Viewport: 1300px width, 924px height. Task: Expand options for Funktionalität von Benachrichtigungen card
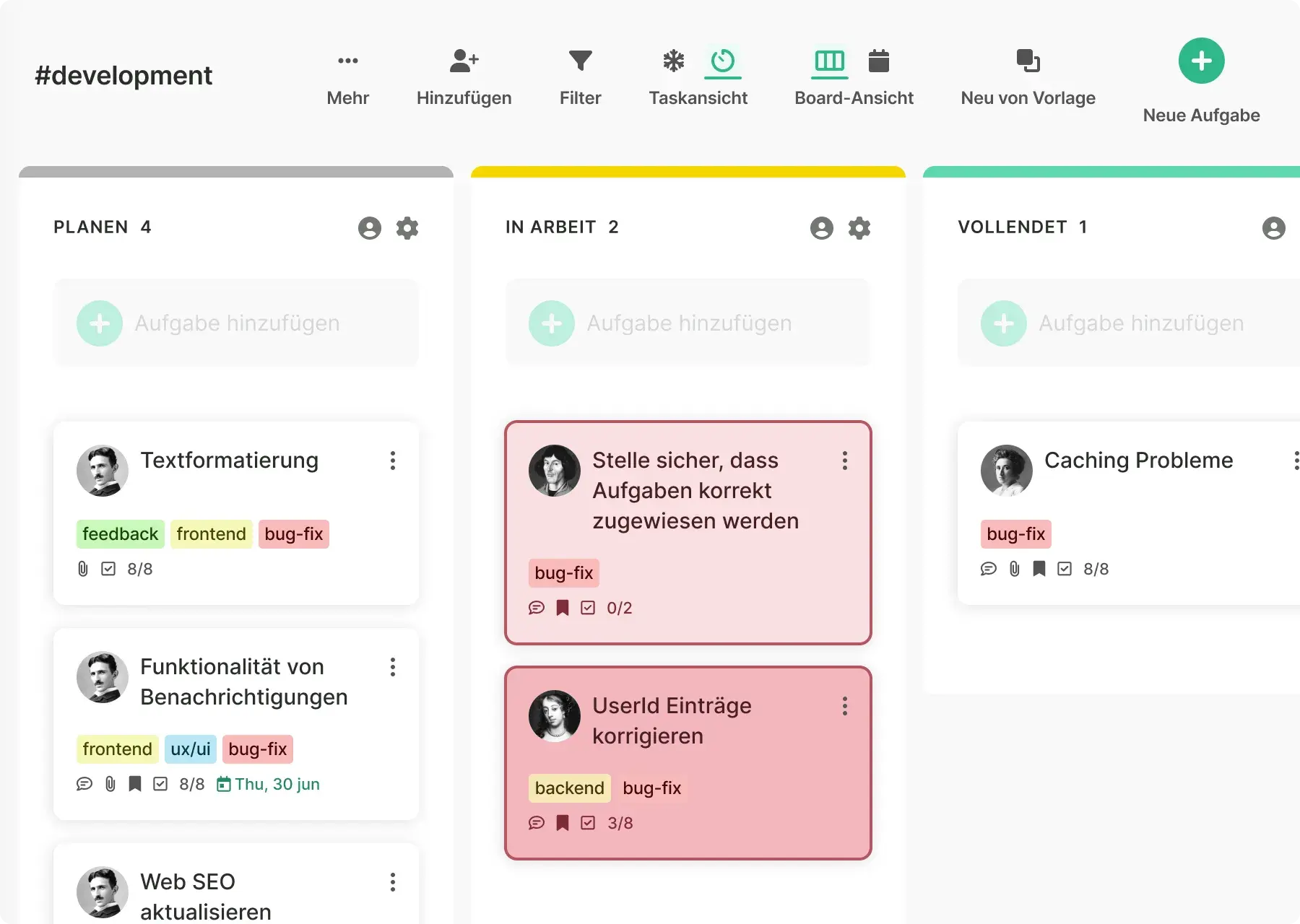393,667
